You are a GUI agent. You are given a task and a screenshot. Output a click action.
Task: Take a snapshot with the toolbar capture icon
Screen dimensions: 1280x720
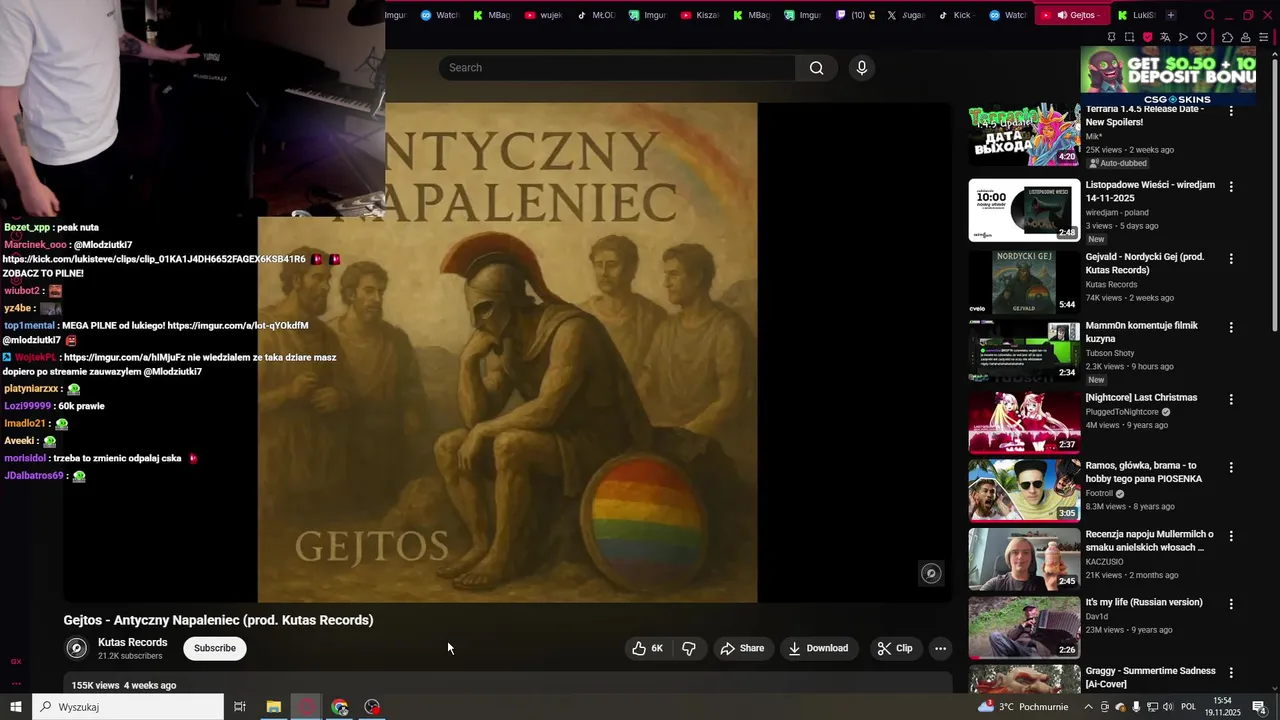pyautogui.click(x=1129, y=37)
